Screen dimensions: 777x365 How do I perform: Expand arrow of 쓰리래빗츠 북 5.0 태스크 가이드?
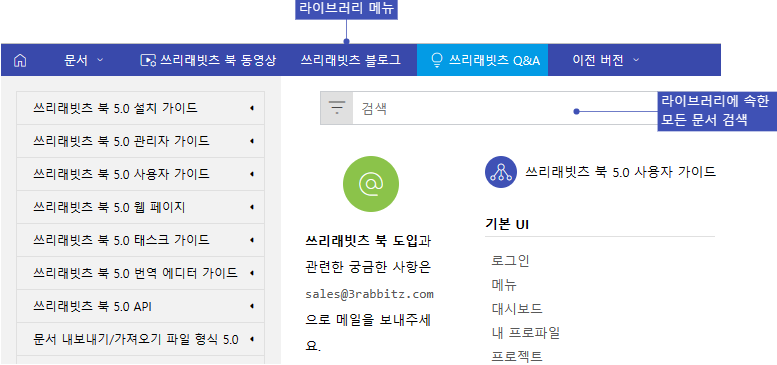click(252, 240)
